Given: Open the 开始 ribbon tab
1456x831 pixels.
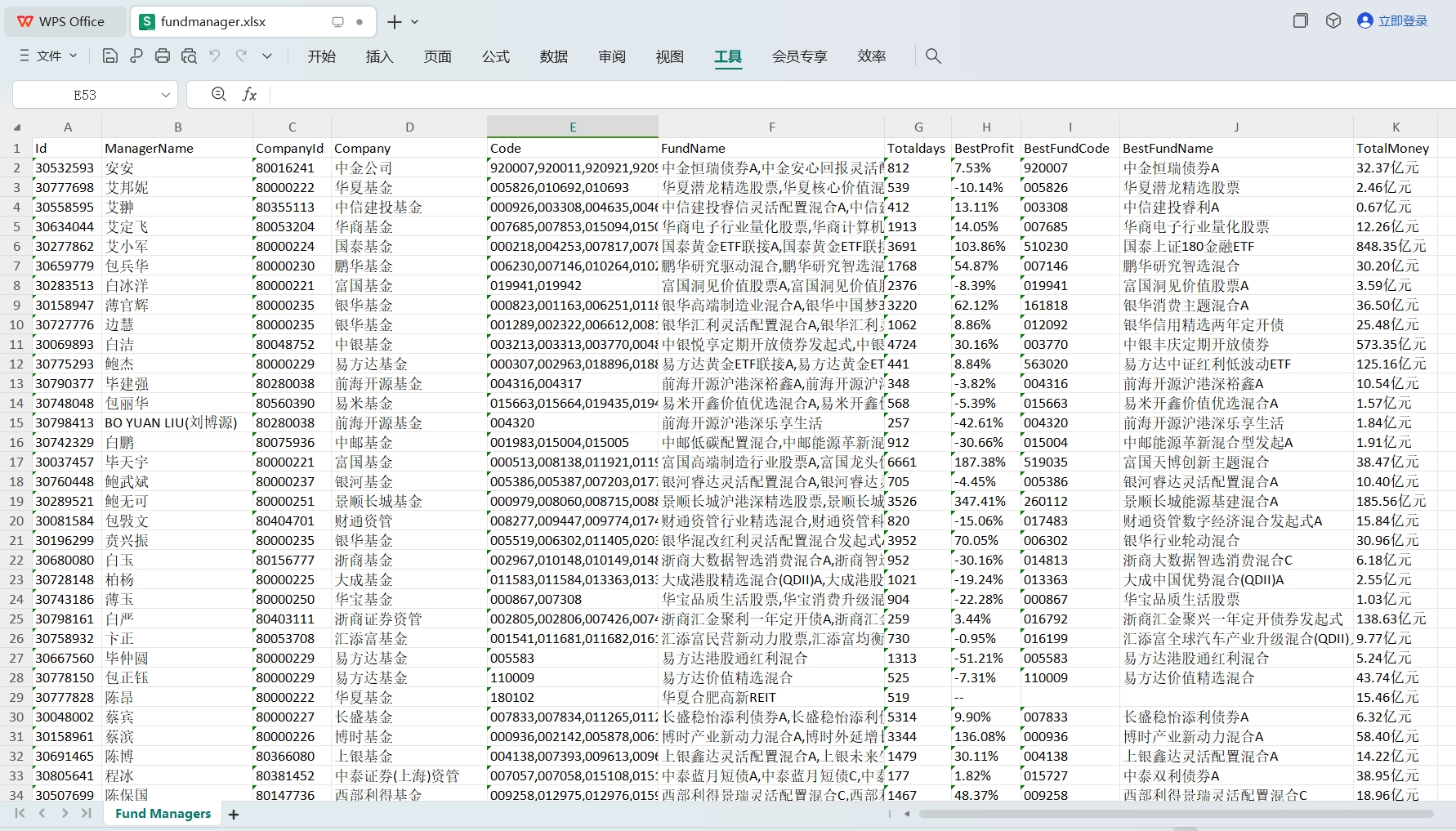Looking at the screenshot, I should pos(321,56).
